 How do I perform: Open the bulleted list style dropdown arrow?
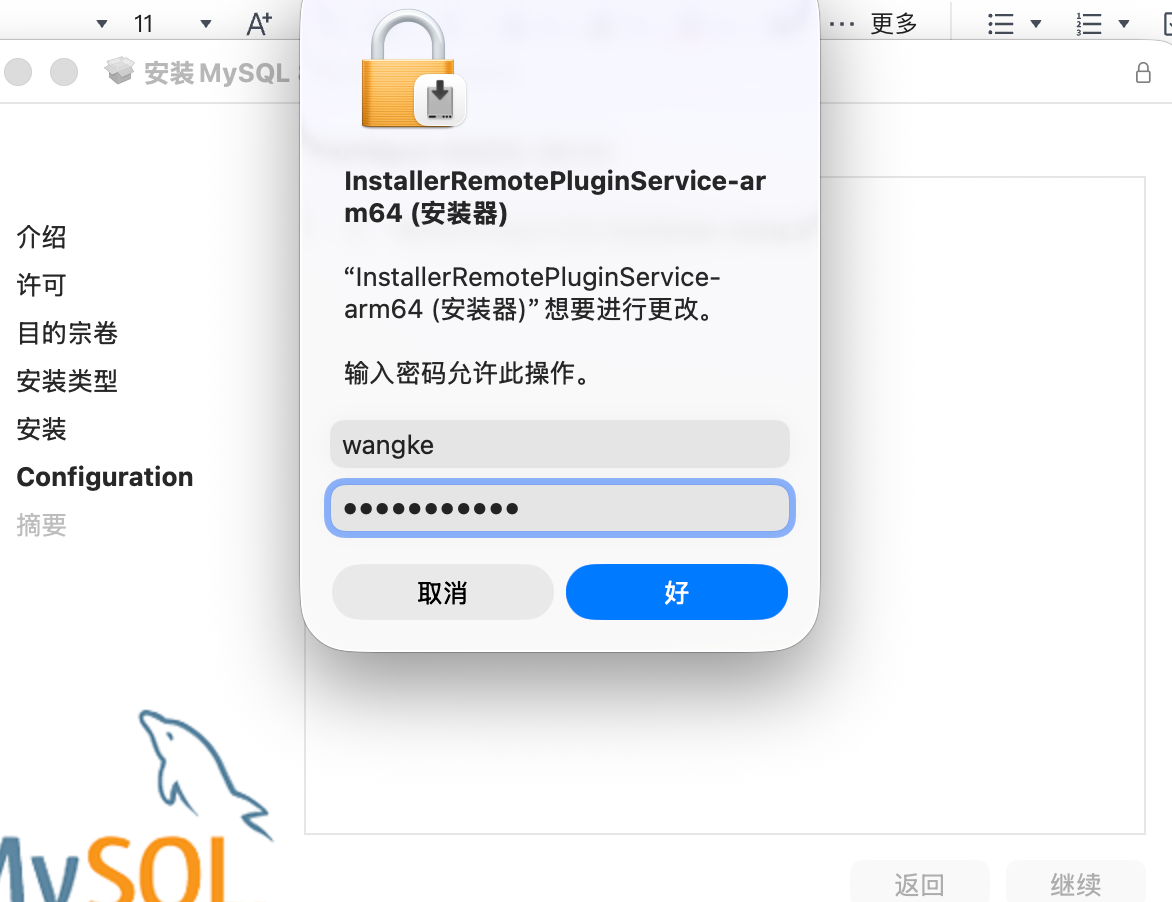point(1036,24)
